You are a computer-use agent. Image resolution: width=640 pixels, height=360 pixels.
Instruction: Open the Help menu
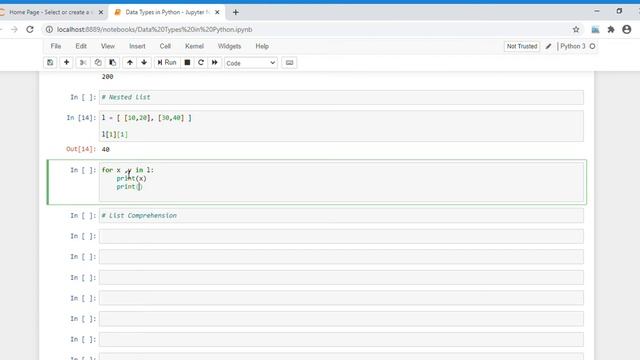(262, 46)
